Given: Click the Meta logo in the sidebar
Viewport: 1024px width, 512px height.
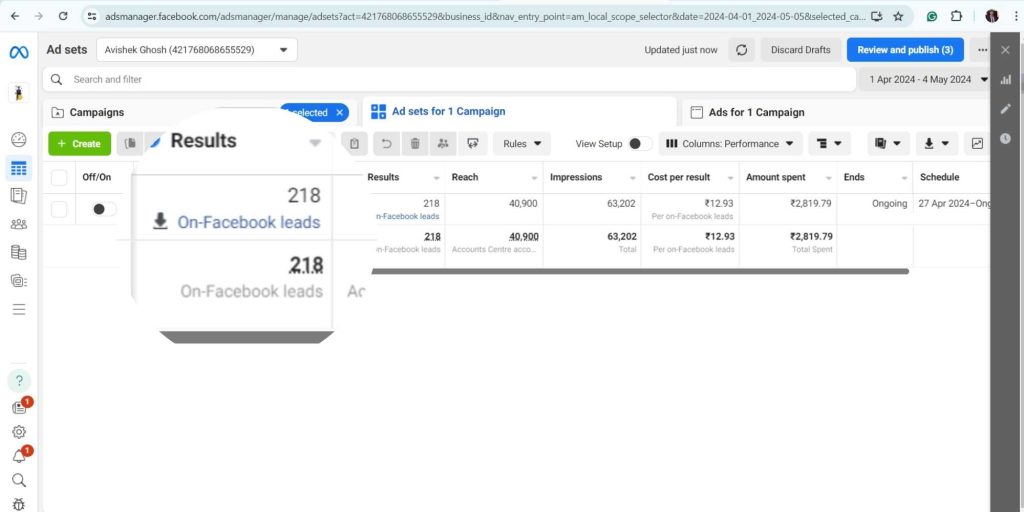Looking at the screenshot, I should 19,52.
